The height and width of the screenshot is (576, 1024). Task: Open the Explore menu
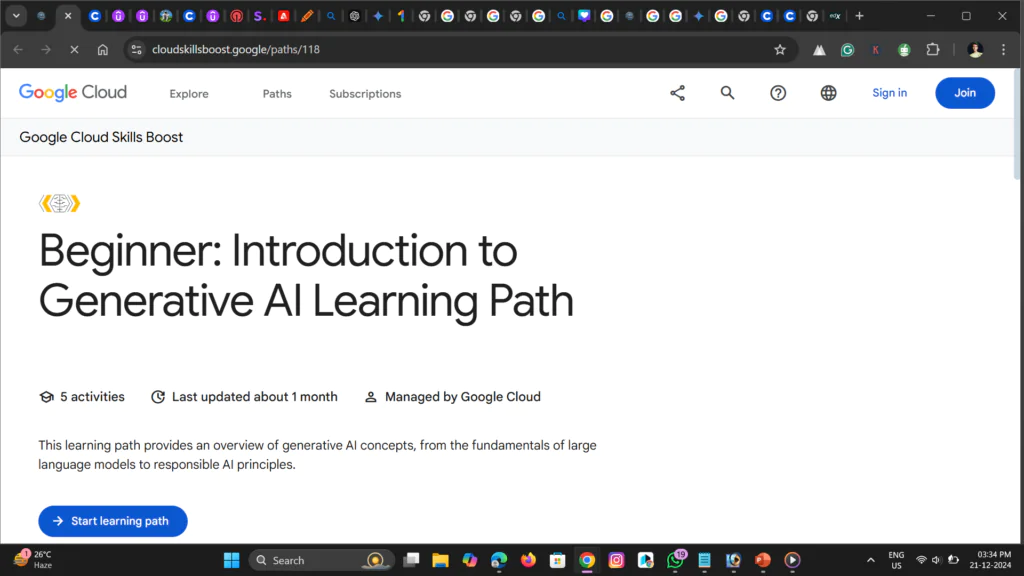click(x=189, y=94)
